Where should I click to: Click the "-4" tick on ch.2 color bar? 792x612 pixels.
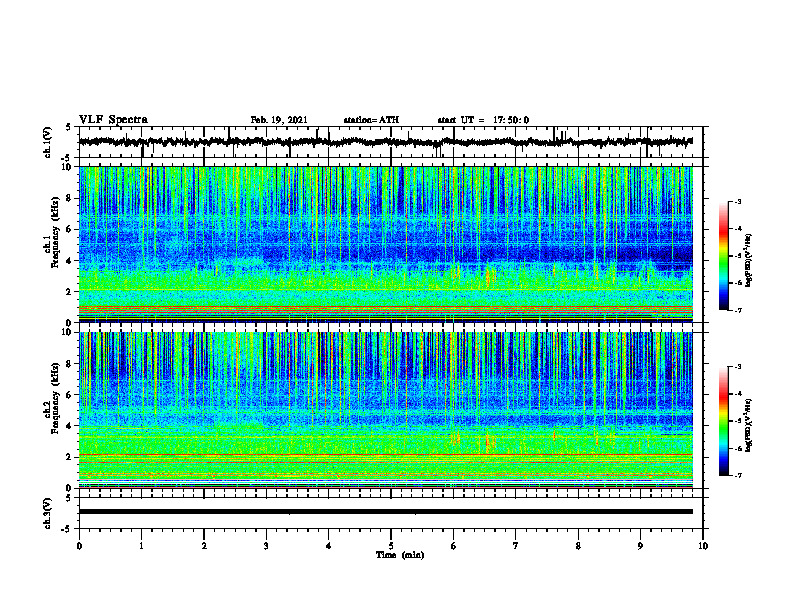(x=738, y=394)
